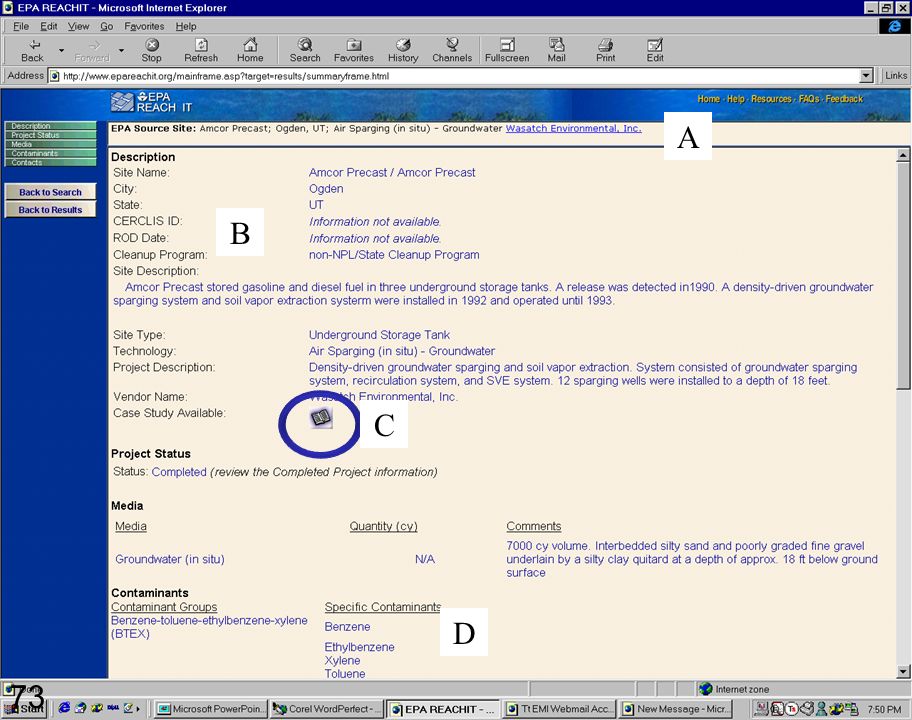Open the Back history dropdown arrow
Screen dimensions: 912x720
coord(62,51)
